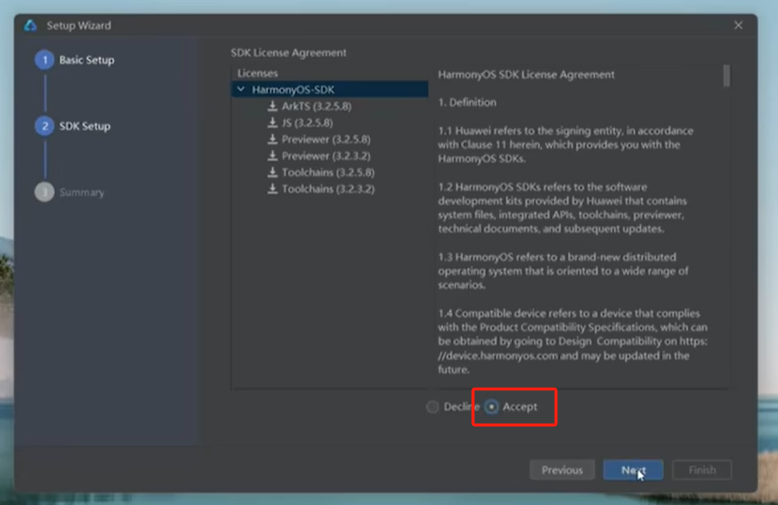Click the license text scrollbar thumb
The width and height of the screenshot is (778, 505).
726,75
